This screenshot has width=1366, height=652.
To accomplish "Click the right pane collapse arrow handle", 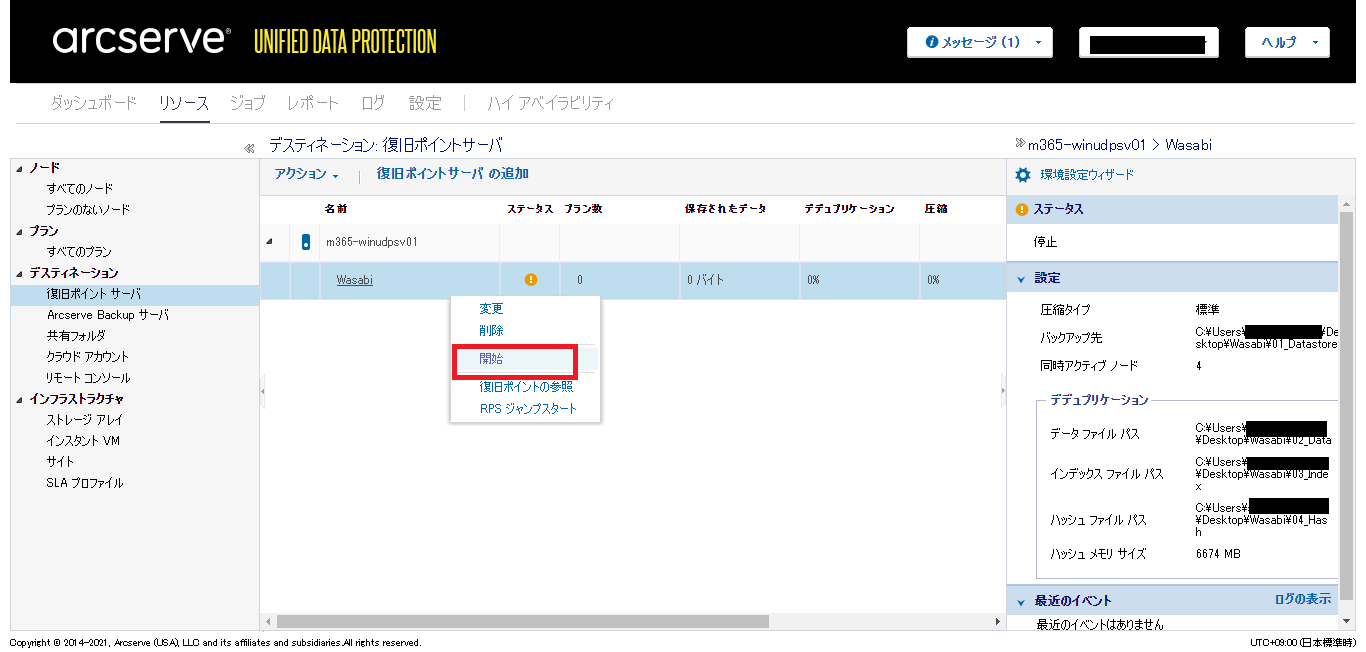I will (x=1003, y=391).
